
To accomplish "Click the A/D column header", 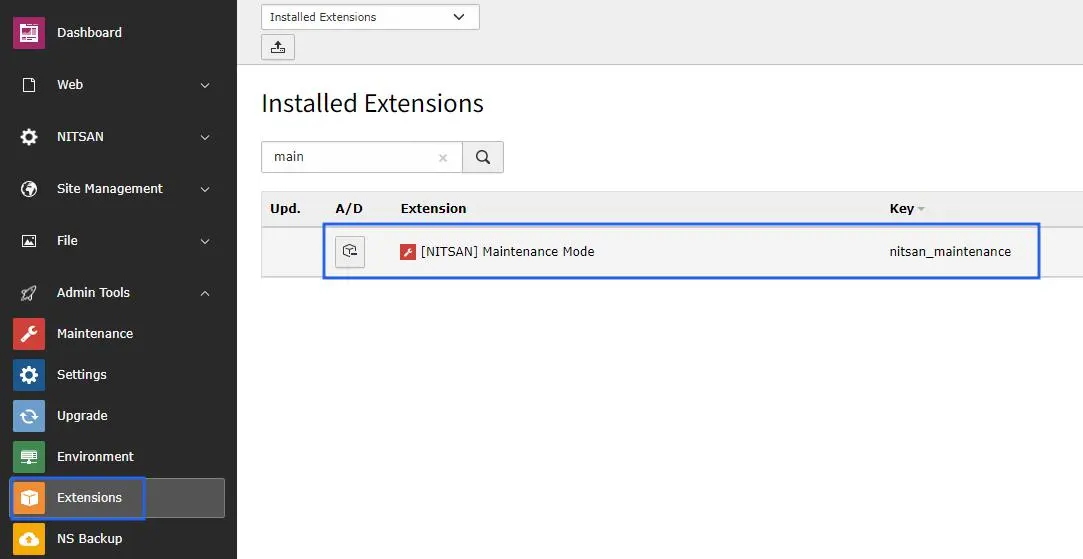I will [349, 209].
